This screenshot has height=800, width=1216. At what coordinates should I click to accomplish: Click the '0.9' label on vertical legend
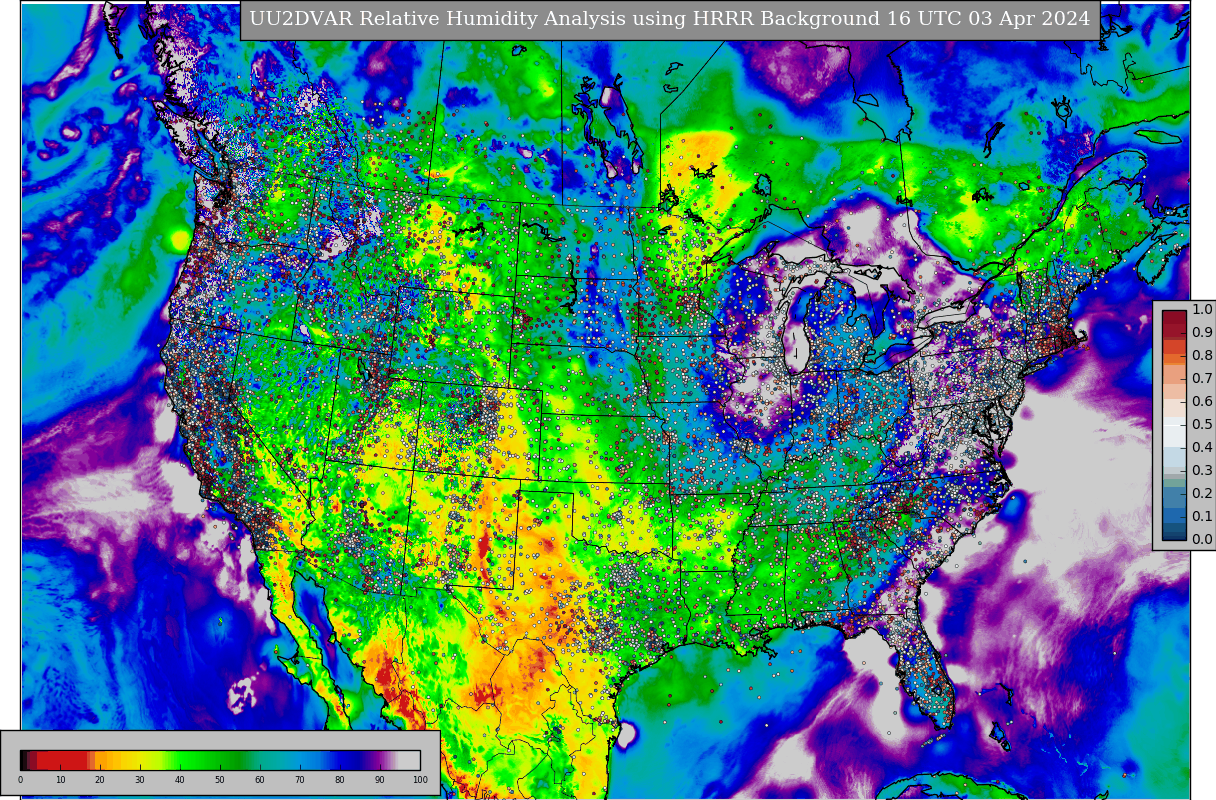[1202, 332]
